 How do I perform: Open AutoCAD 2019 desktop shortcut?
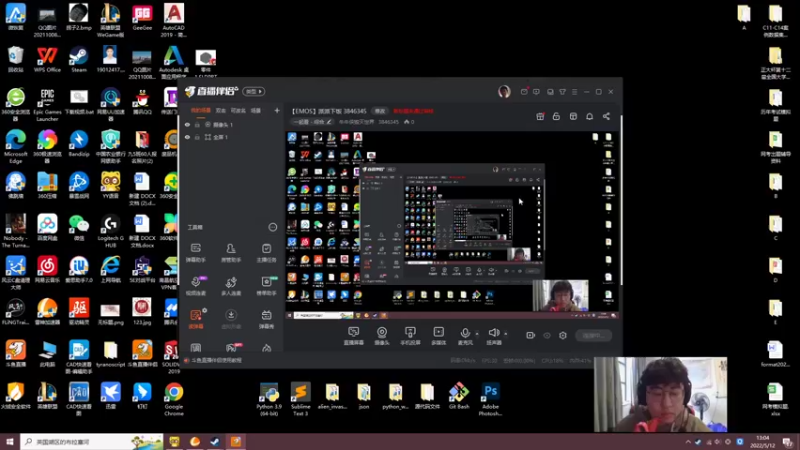tap(173, 20)
